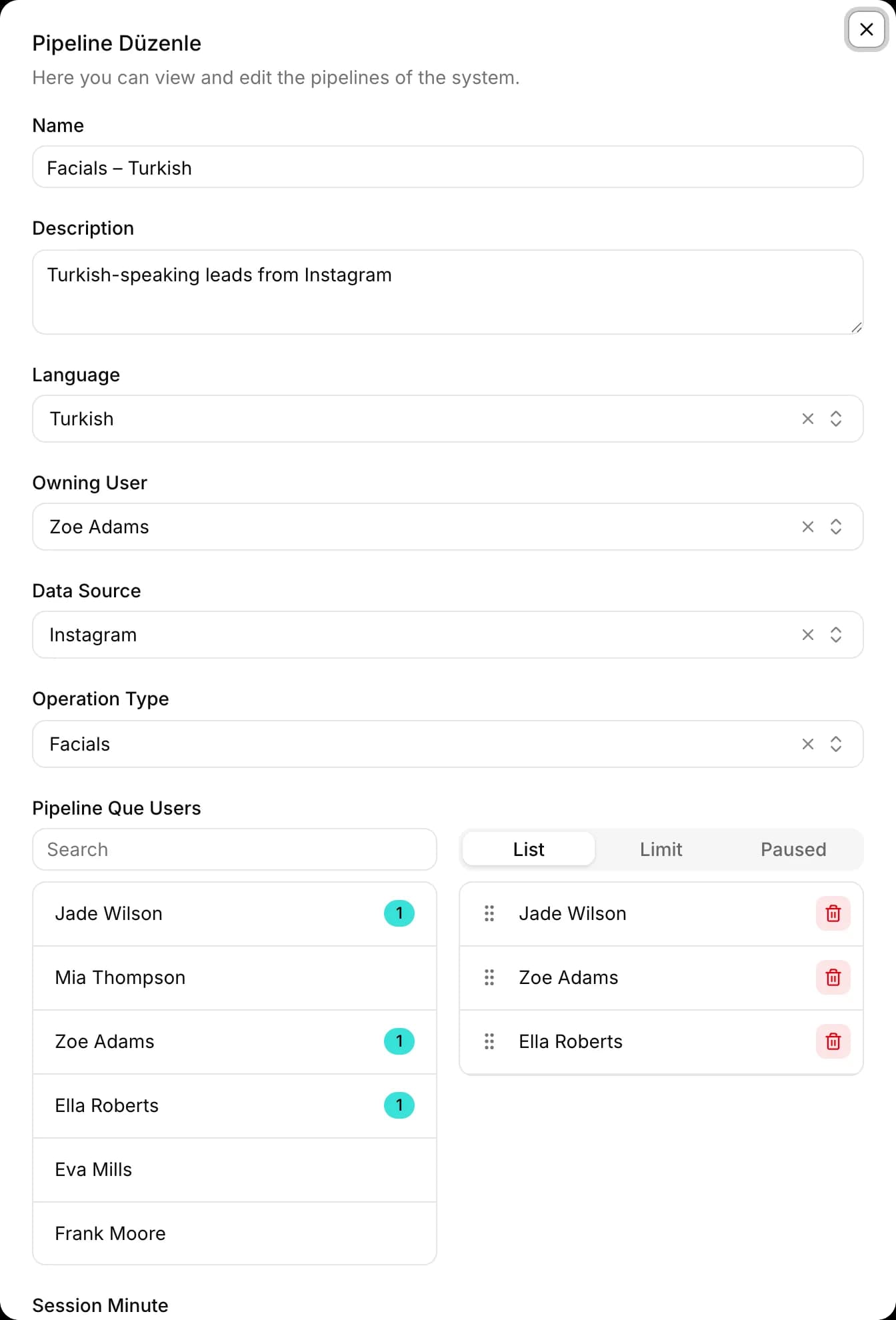
Task: Click the count badge next to Jade Wilson
Action: [399, 913]
